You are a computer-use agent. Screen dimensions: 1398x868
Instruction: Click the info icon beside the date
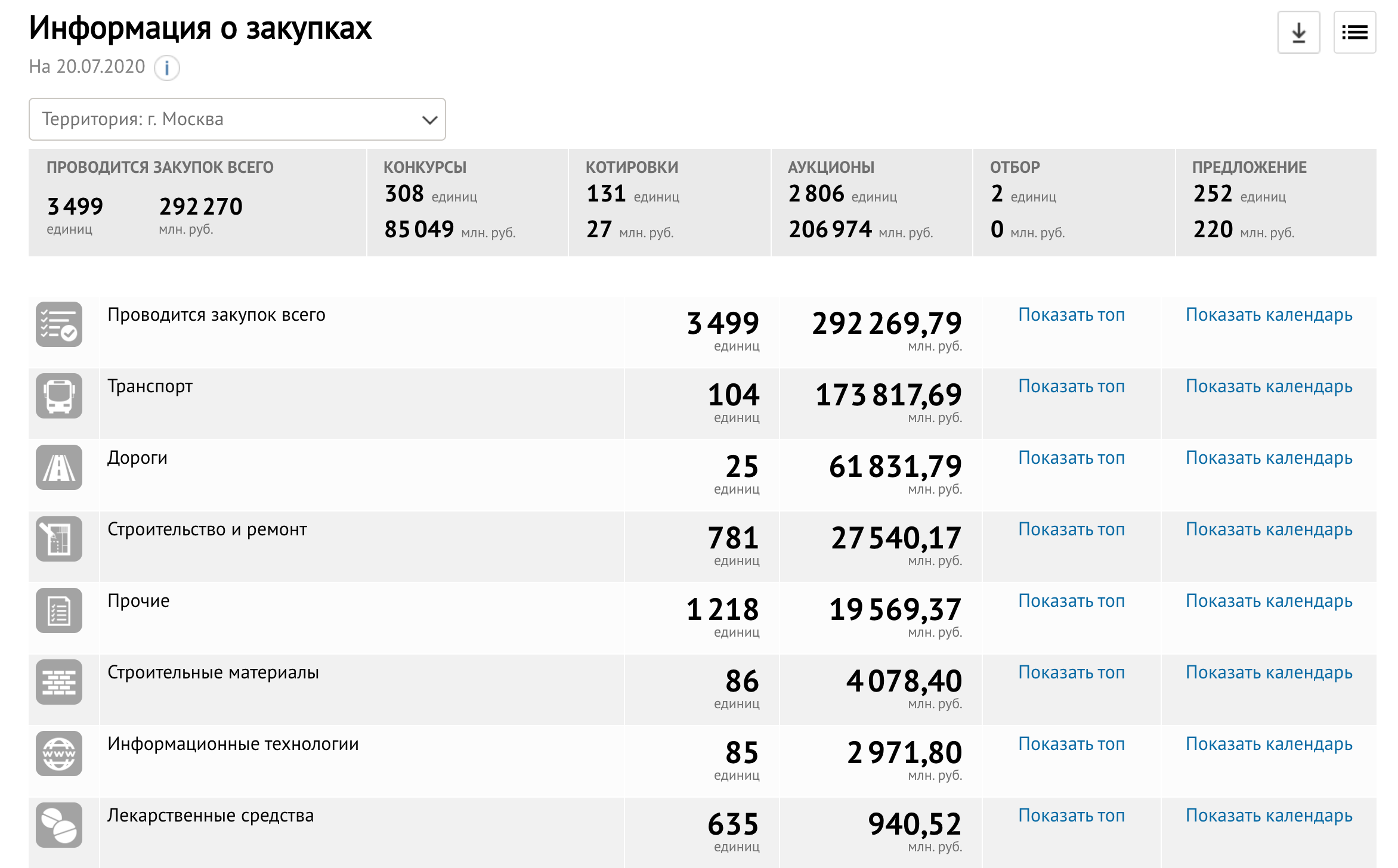[x=167, y=67]
